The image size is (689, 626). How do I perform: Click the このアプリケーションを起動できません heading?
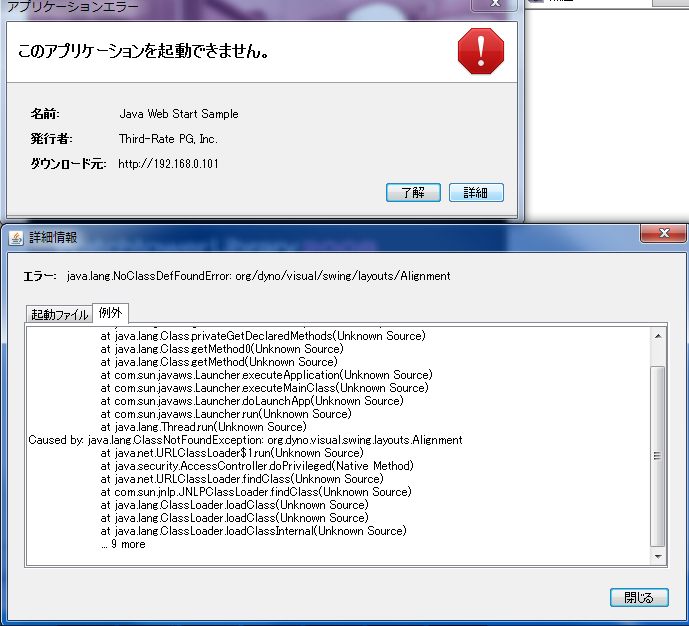pos(143,51)
